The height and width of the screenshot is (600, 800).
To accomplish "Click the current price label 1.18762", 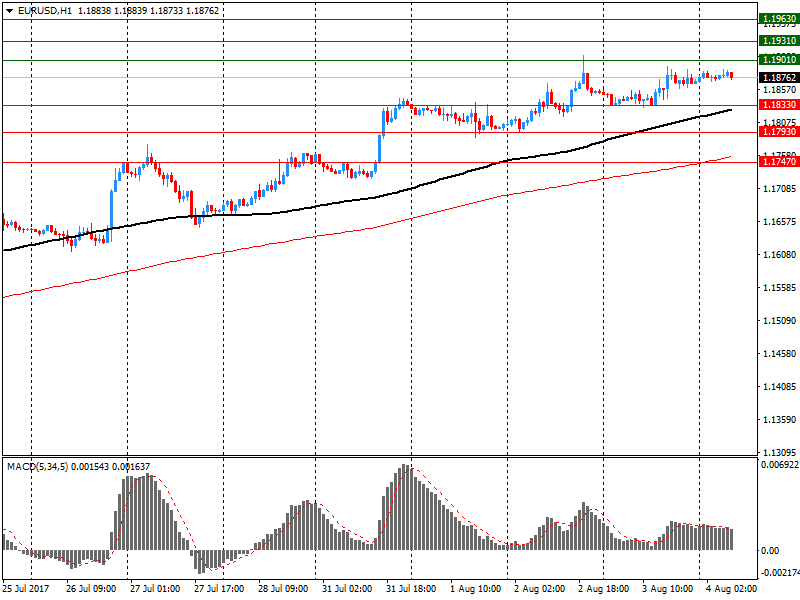I will pos(779,78).
